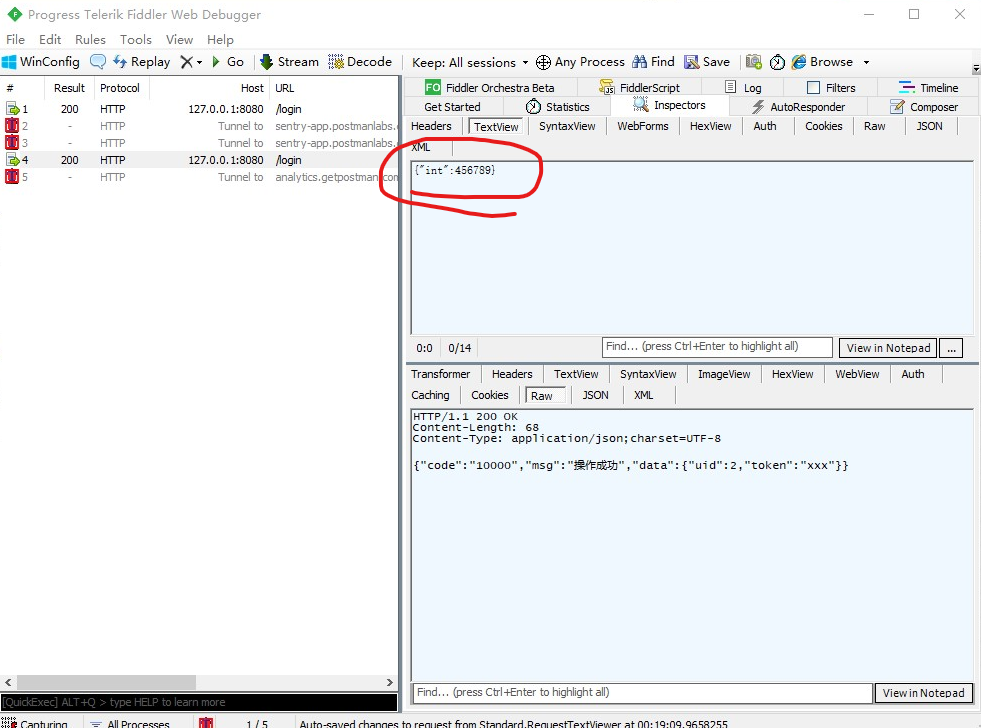
Task: Expand the Browse dropdown arrow
Action: (867, 63)
